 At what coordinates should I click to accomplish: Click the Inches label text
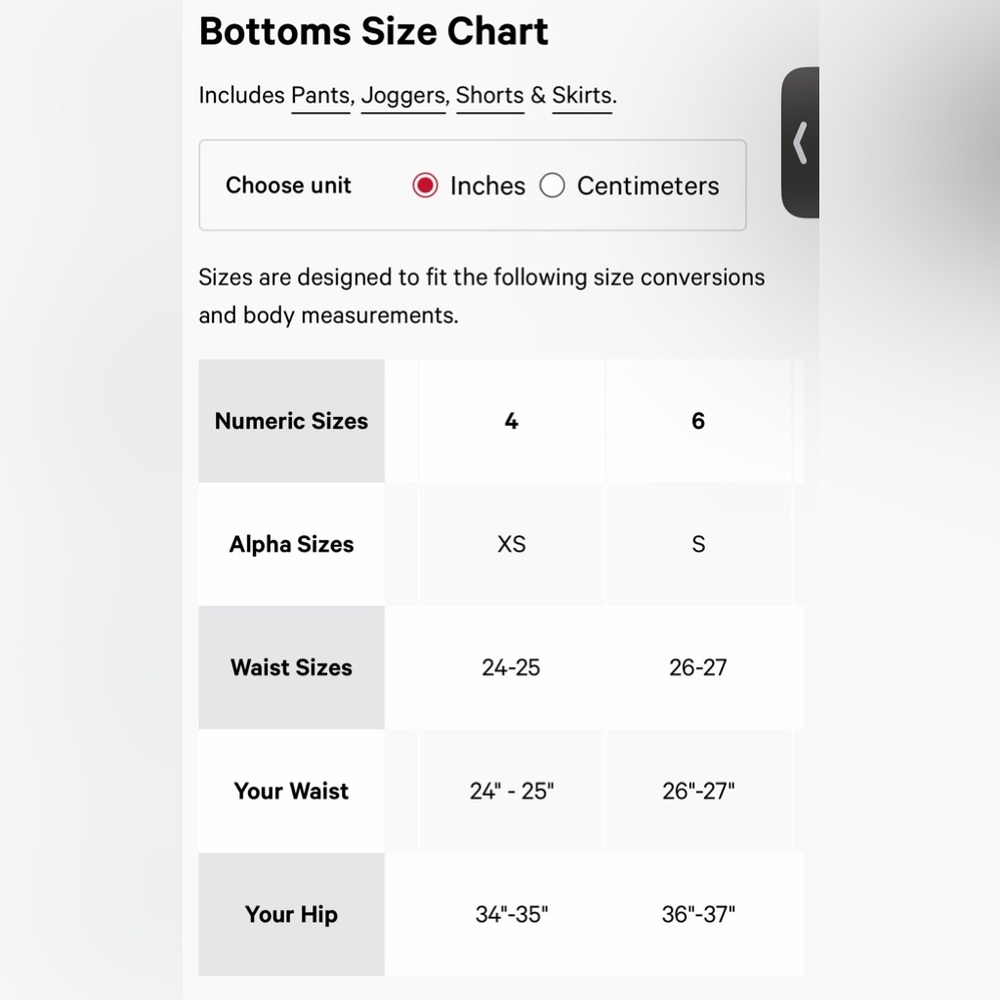coord(488,186)
